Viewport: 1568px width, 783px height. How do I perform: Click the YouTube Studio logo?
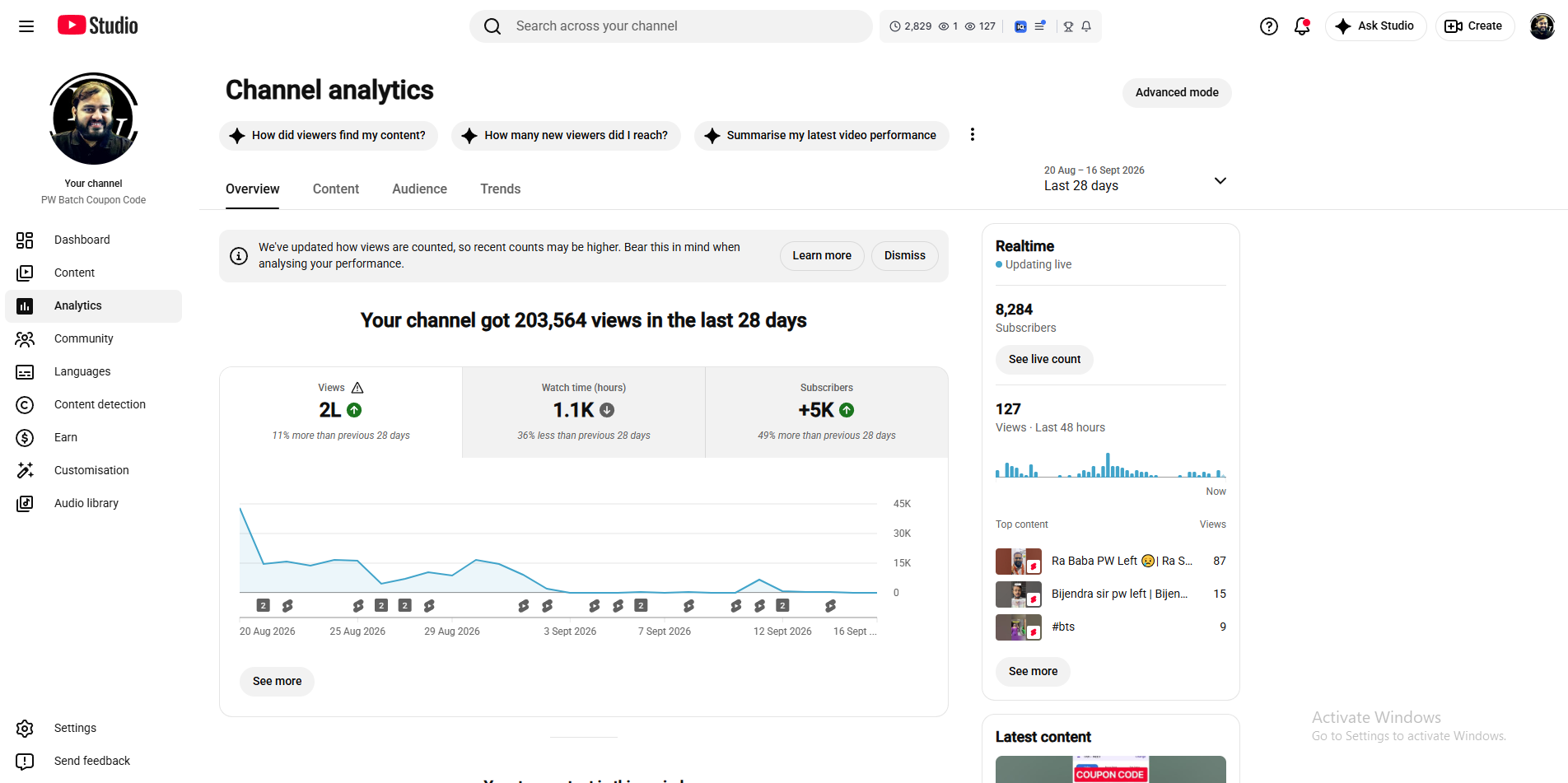coord(97,26)
